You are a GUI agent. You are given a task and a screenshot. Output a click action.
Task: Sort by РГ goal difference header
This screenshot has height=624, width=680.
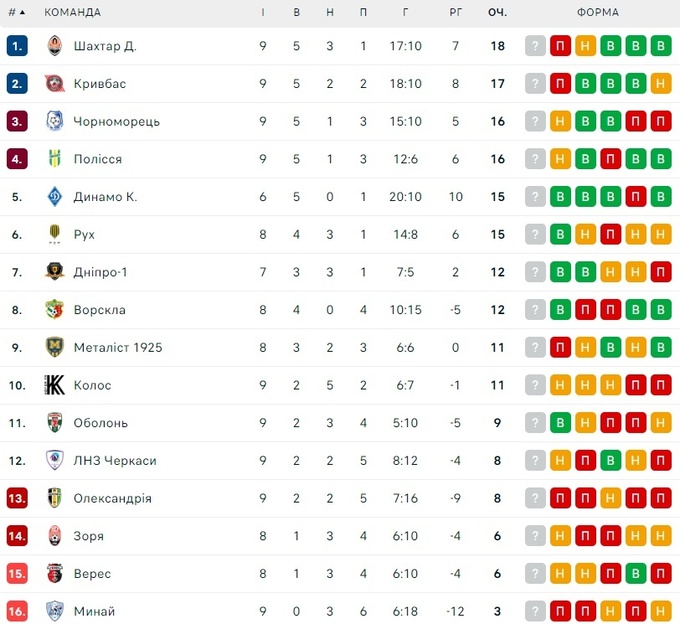pyautogui.click(x=455, y=13)
